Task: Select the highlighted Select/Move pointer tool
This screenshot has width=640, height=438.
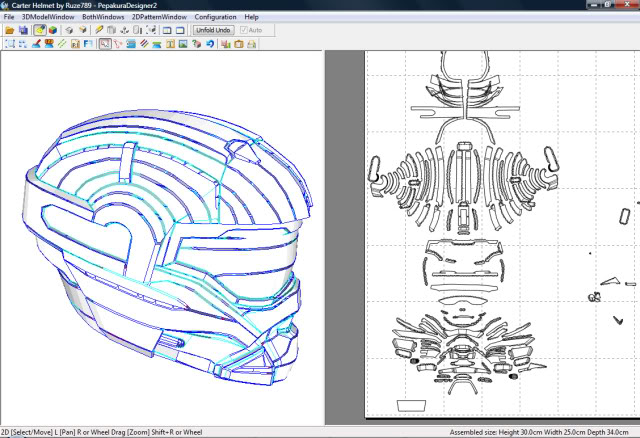Action: point(105,44)
